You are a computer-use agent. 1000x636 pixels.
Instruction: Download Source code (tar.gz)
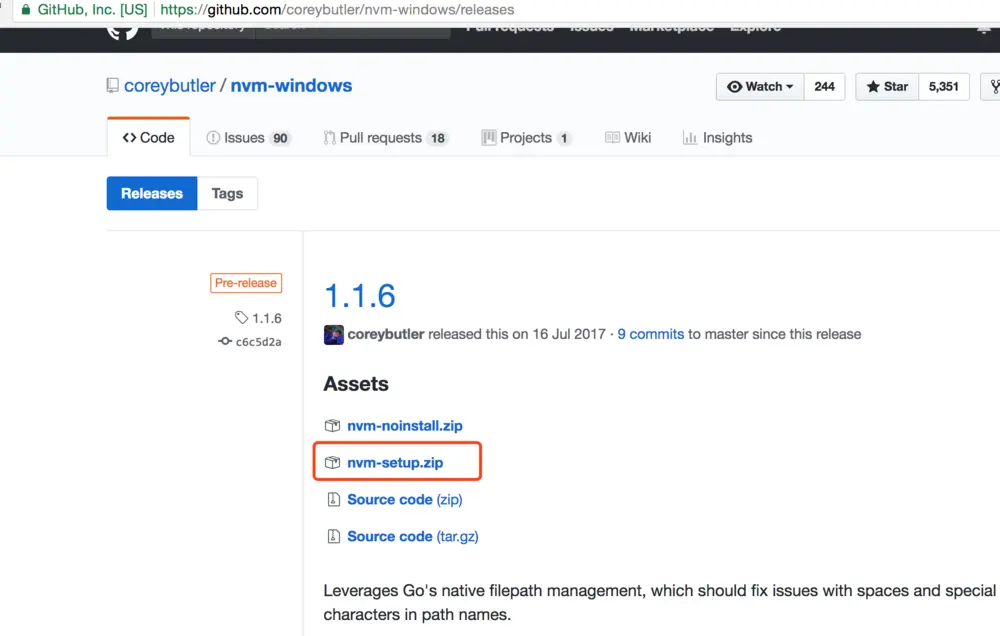click(x=413, y=536)
